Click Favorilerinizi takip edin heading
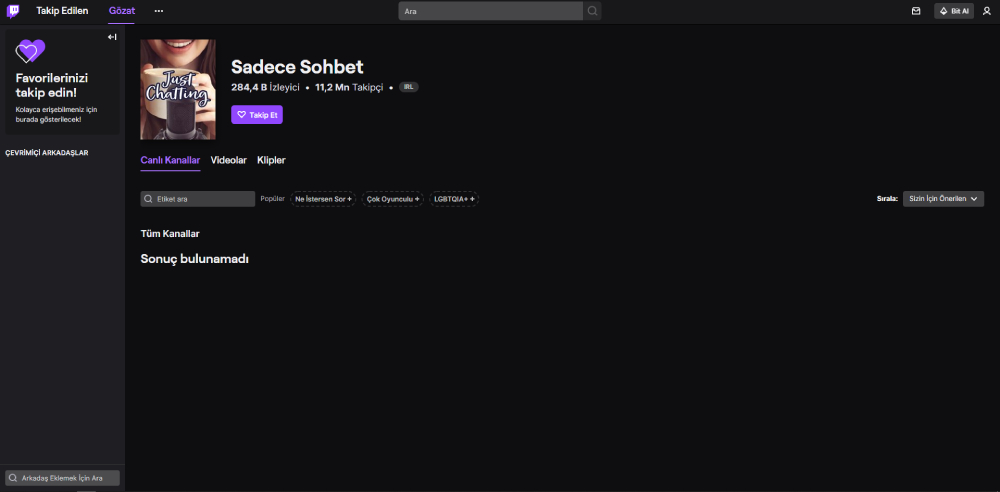 tap(52, 84)
